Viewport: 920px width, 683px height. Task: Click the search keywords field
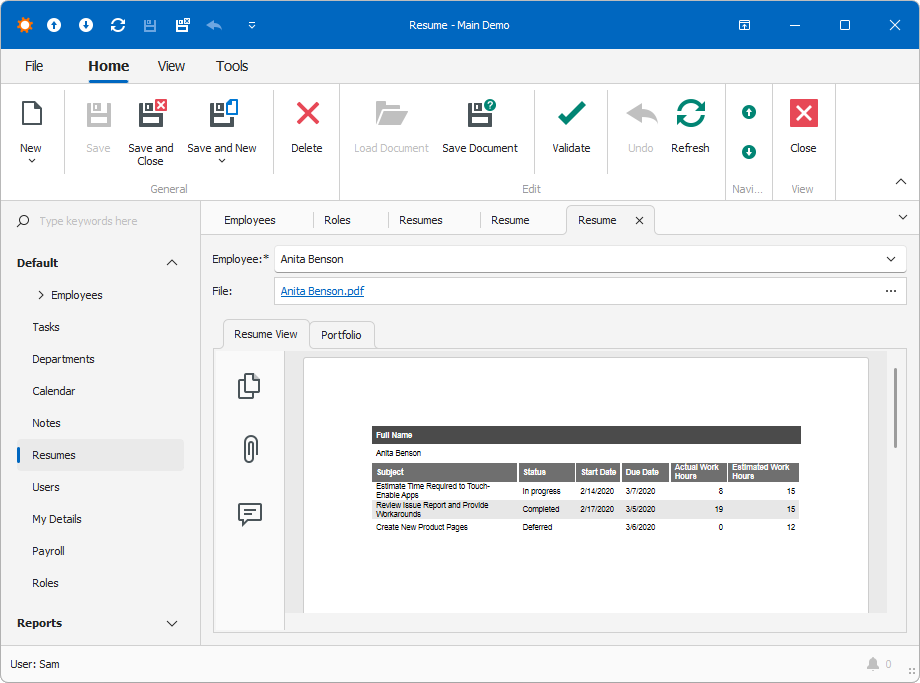(x=110, y=221)
